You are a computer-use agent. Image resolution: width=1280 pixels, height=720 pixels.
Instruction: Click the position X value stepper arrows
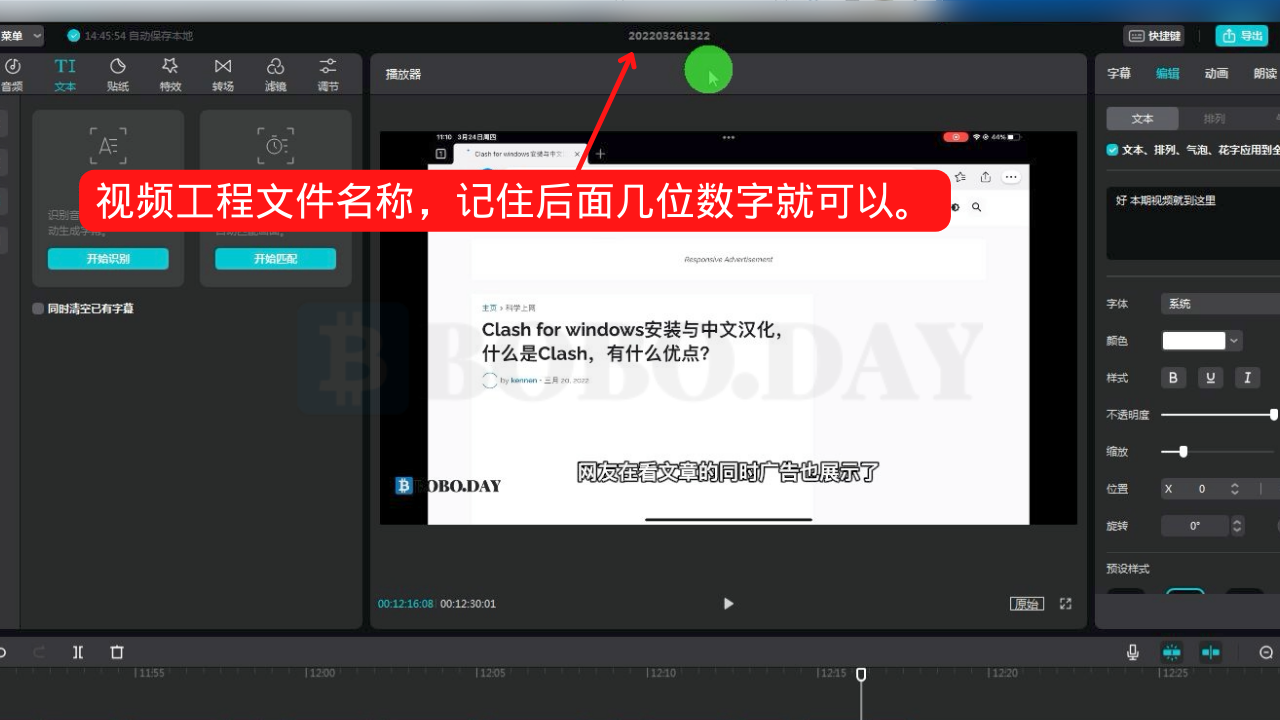pyautogui.click(x=1235, y=489)
